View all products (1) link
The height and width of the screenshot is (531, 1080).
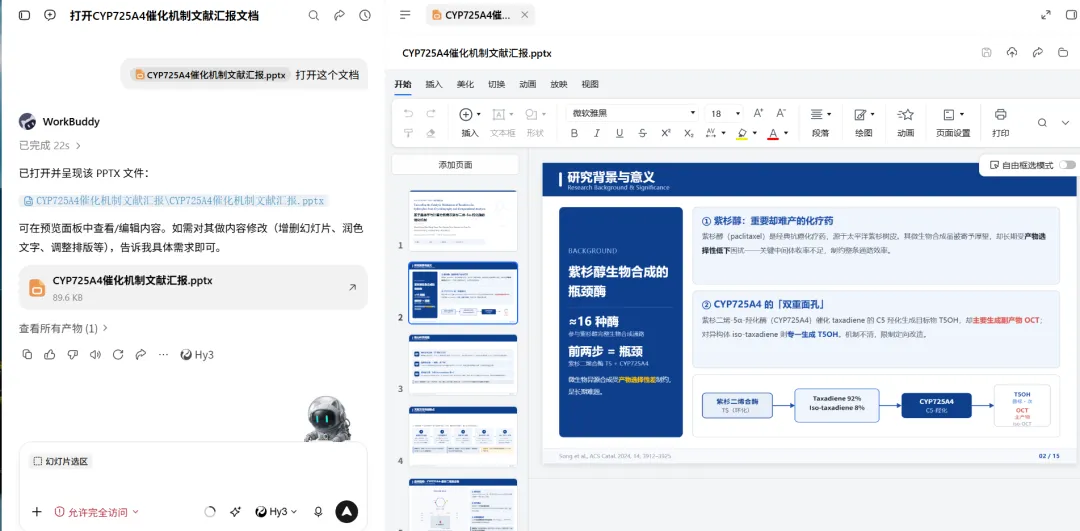(63, 329)
